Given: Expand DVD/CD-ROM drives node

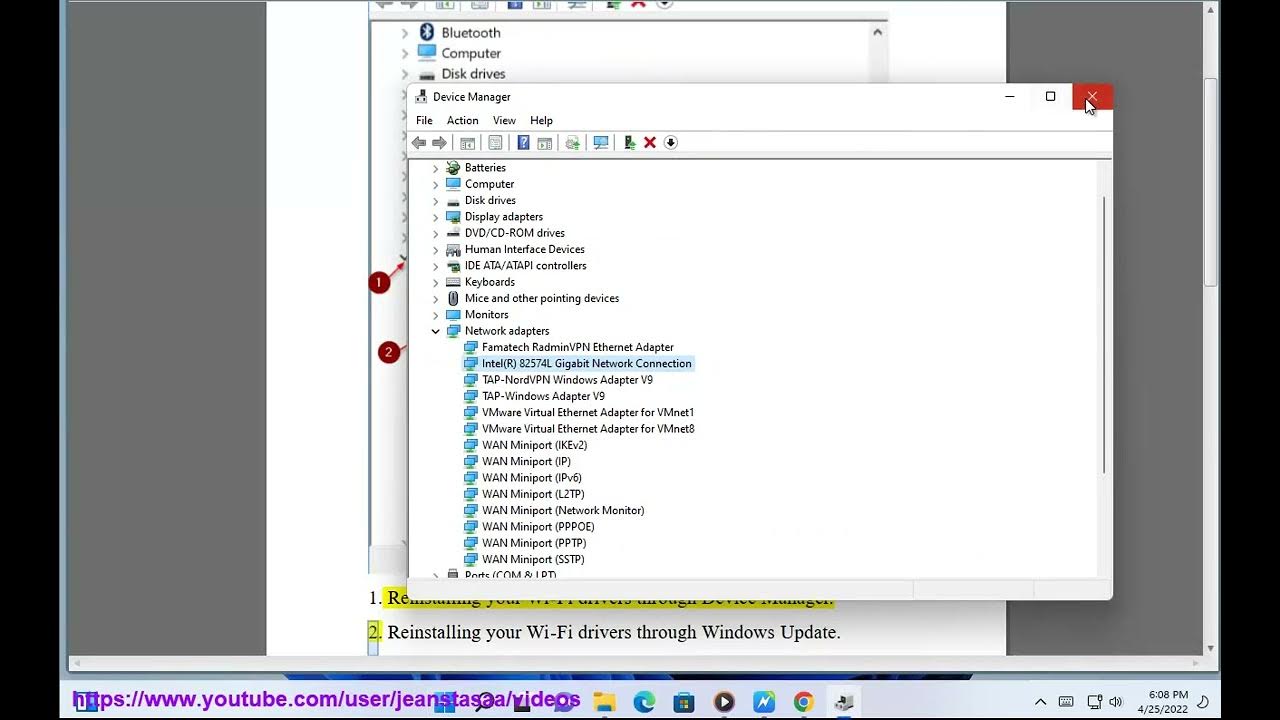Looking at the screenshot, I should click(x=436, y=233).
